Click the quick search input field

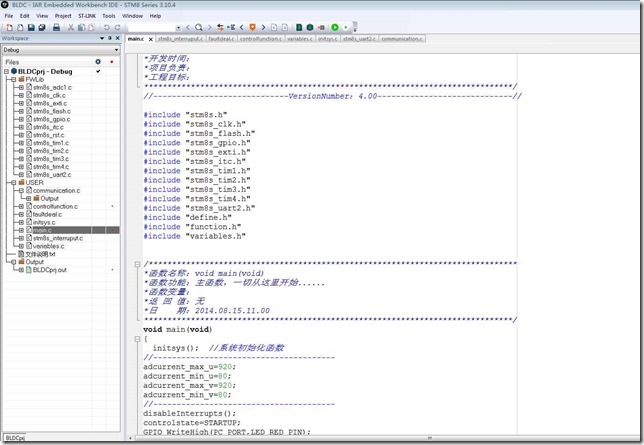152,28
